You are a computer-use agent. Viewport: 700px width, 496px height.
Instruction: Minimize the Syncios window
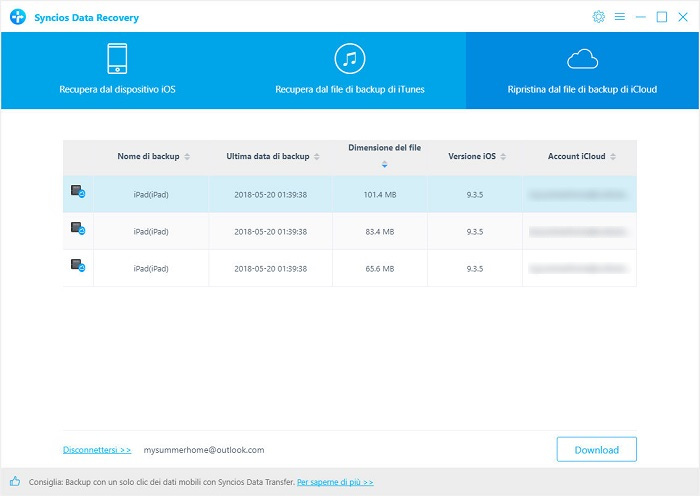(x=641, y=17)
